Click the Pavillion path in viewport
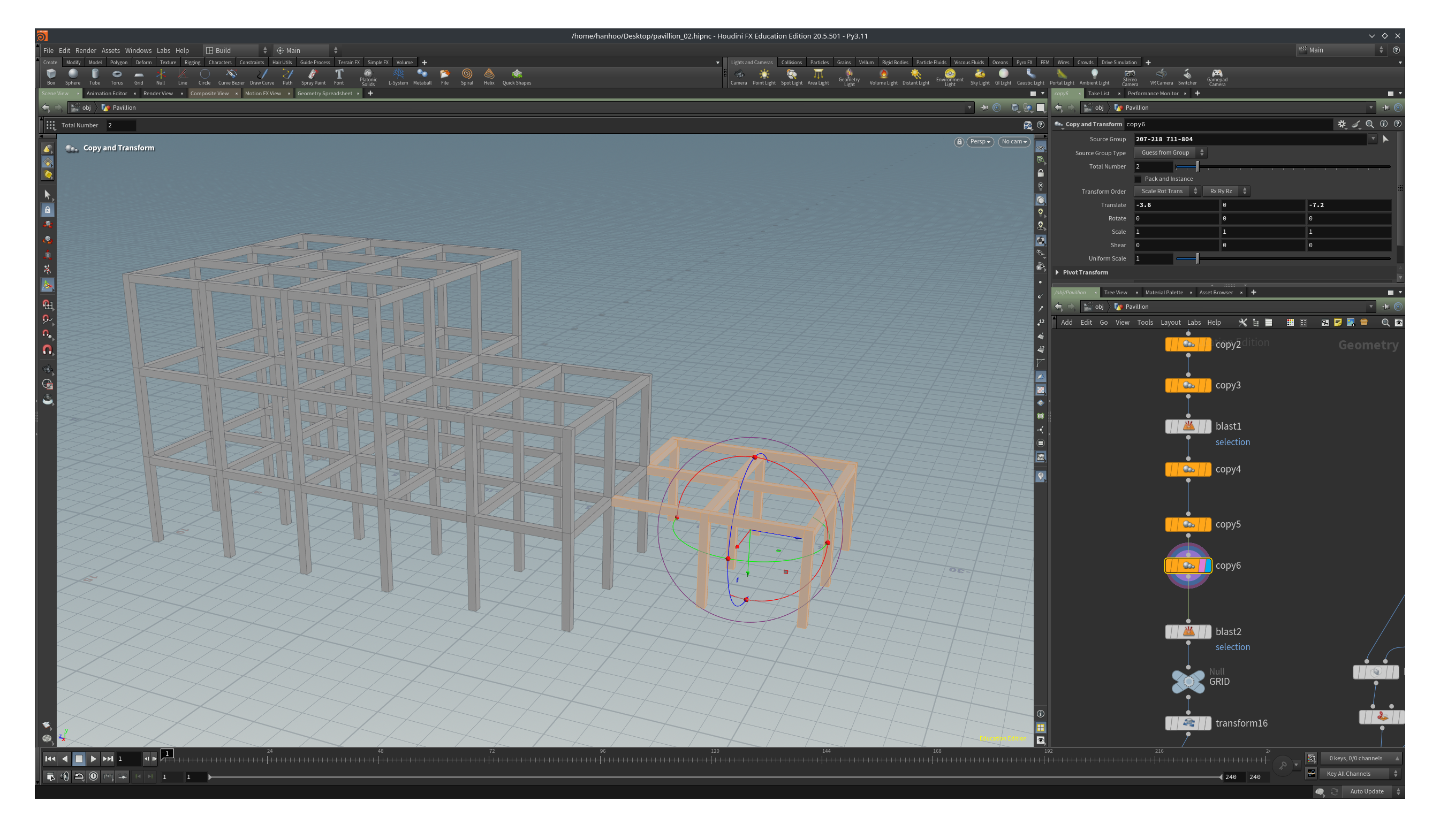This screenshot has width=1440, height=840. pyautogui.click(x=124, y=108)
